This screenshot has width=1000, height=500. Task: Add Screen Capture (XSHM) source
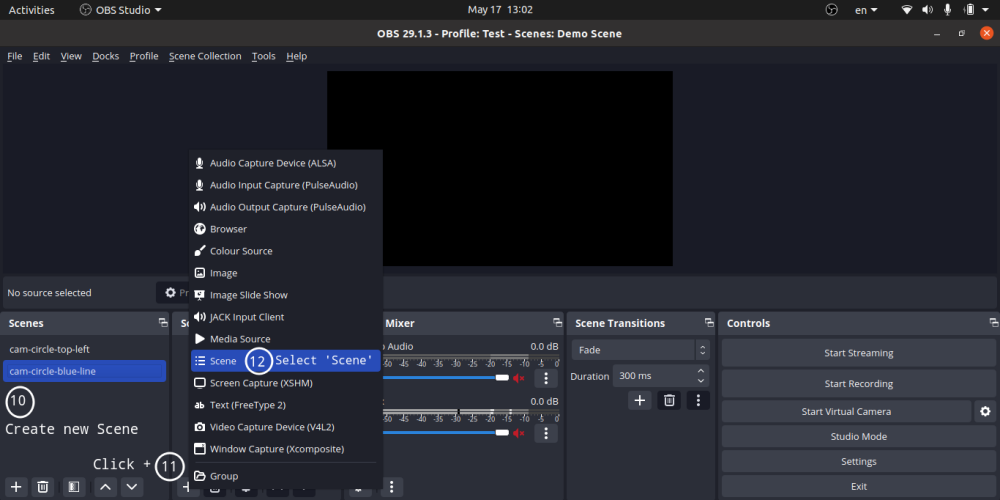click(286, 383)
